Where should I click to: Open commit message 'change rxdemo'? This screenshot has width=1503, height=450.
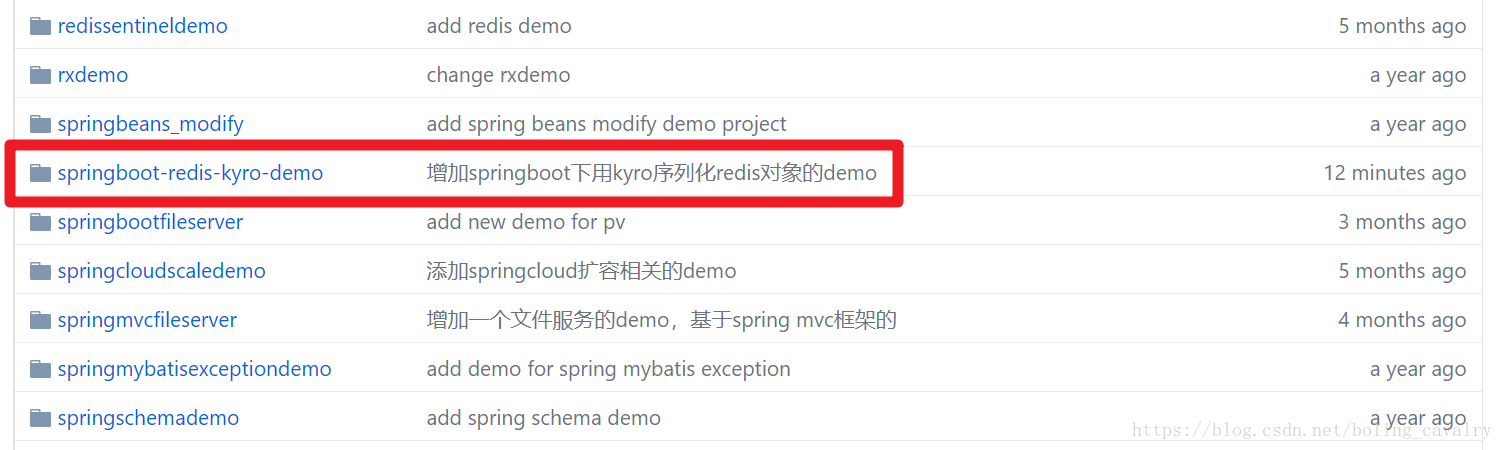pos(498,75)
